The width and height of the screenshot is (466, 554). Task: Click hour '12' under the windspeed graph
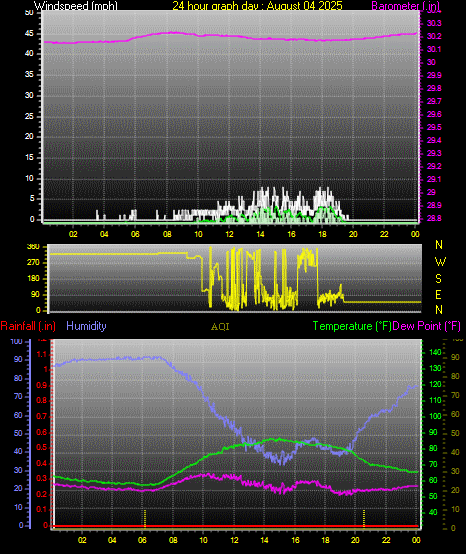pos(229,234)
